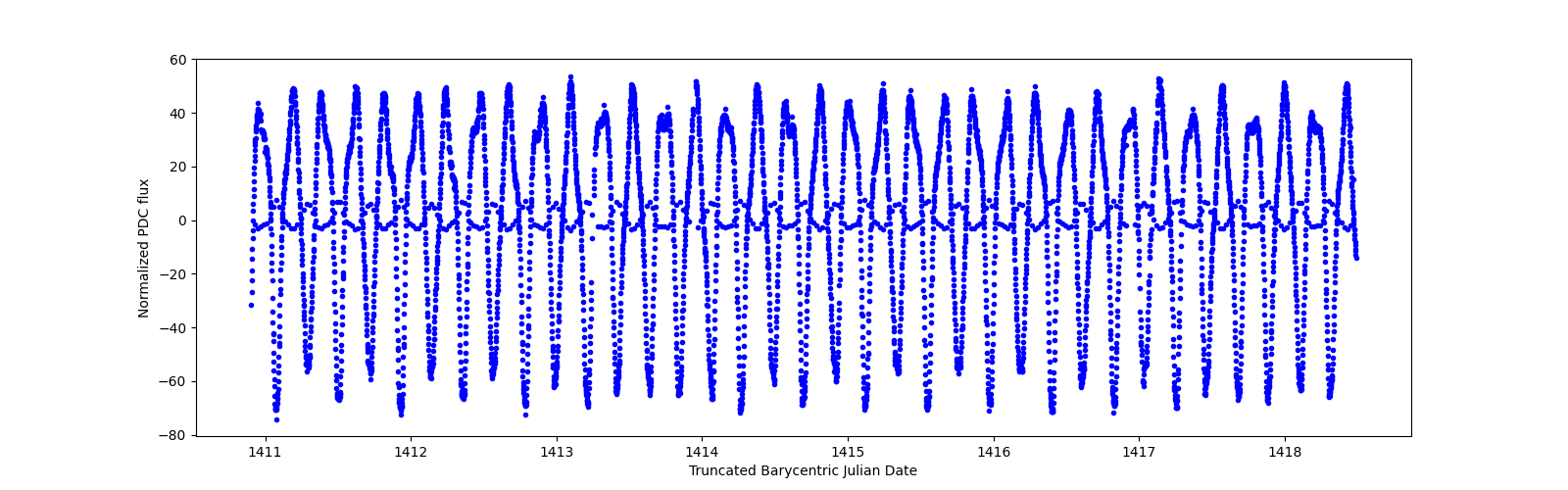This screenshot has height=490, width=1568.
Task: Click x-axis tick label 1416
Action: [x=994, y=452]
